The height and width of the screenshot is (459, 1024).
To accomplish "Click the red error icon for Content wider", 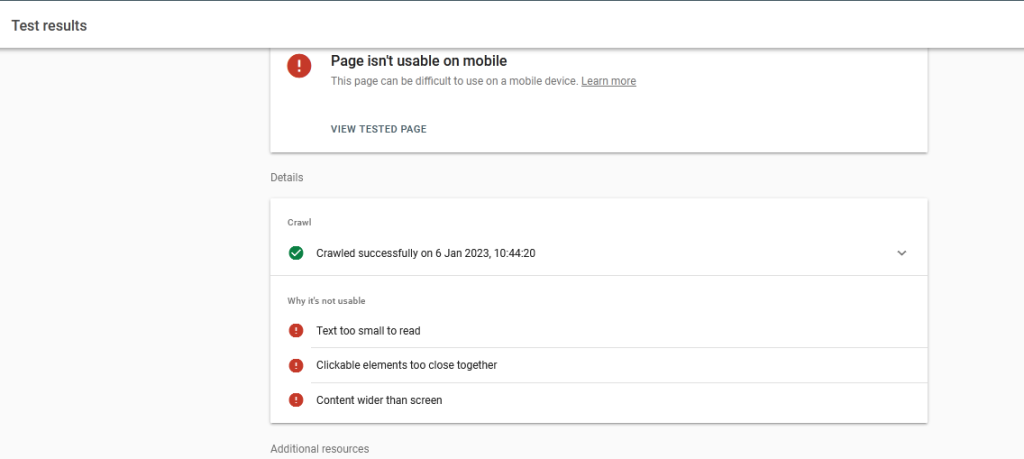I will coord(296,400).
